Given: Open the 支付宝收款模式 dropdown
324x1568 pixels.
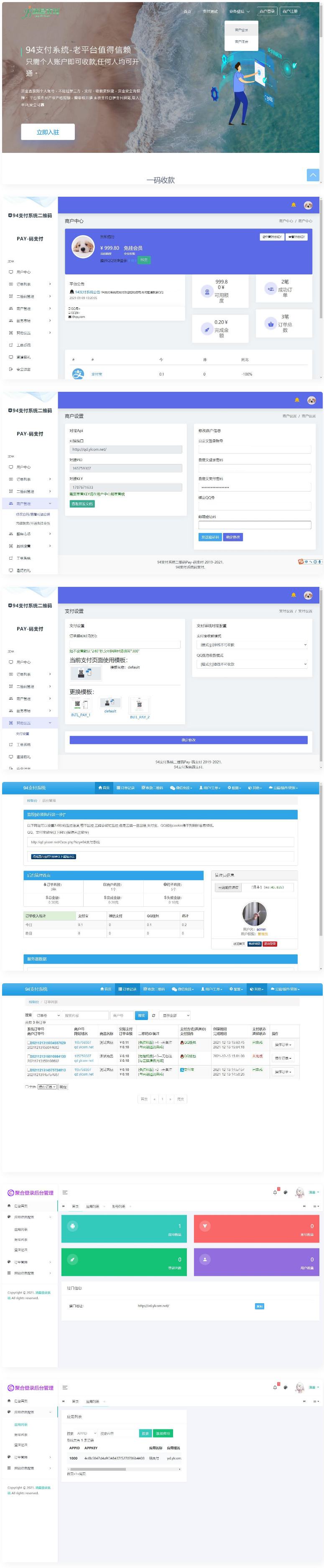Looking at the screenshot, I should click(x=252, y=644).
